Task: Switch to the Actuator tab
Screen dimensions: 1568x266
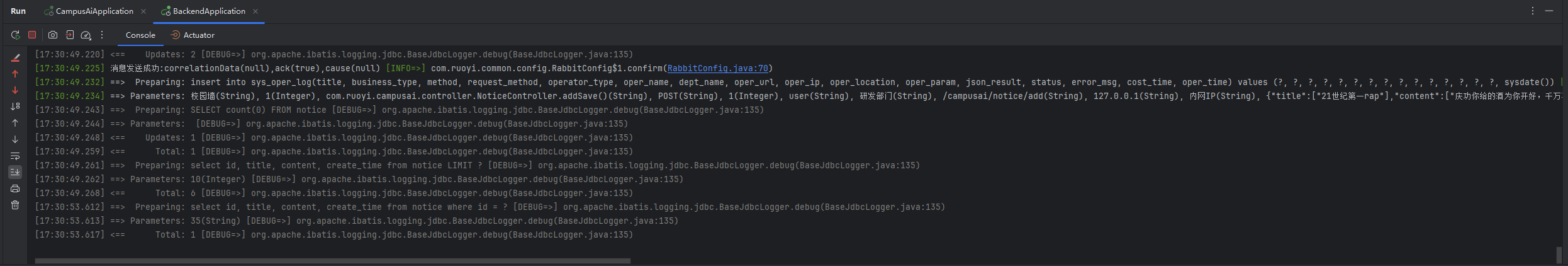Action: pyautogui.click(x=198, y=35)
